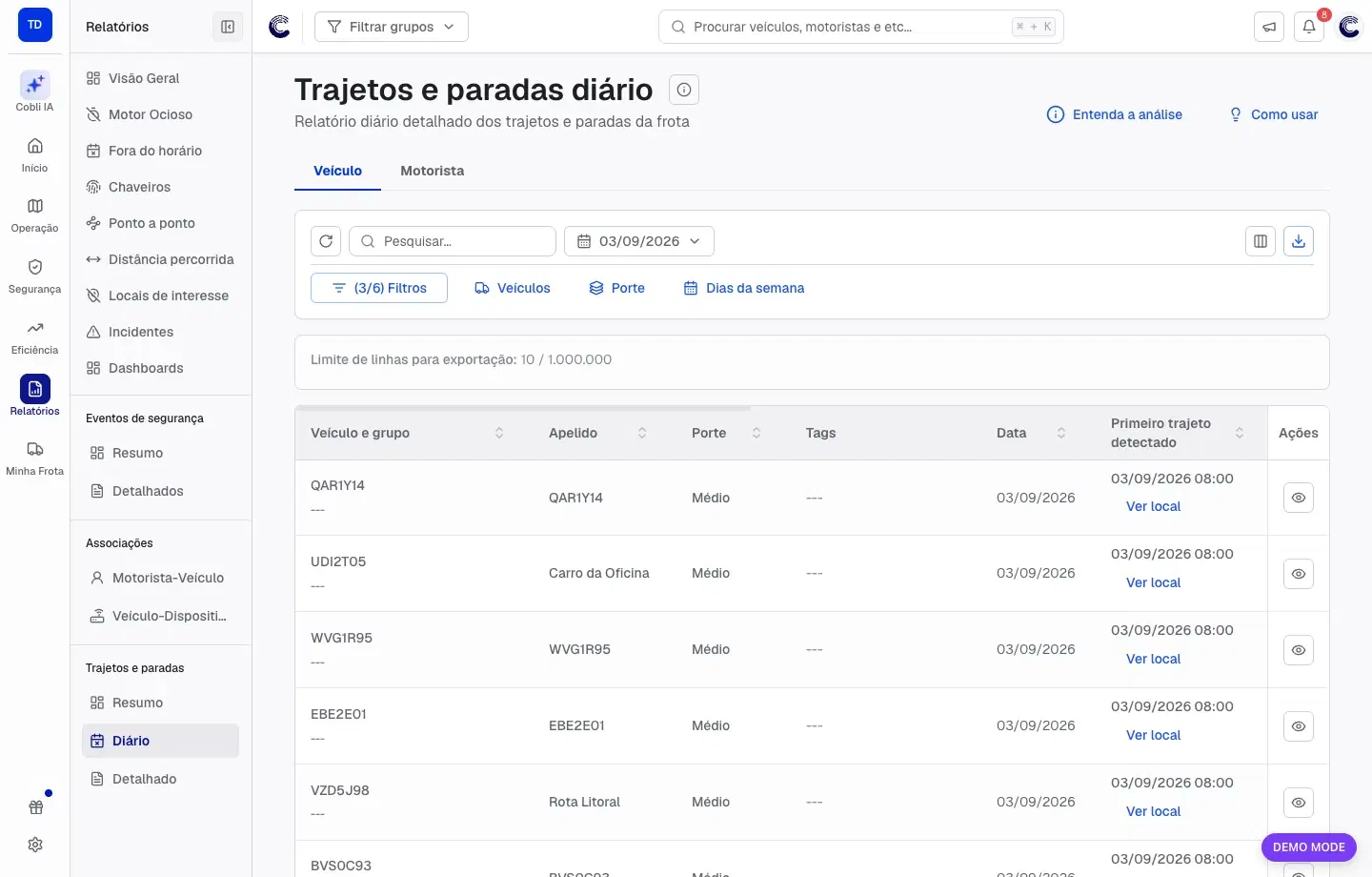The height and width of the screenshot is (877, 1372).
Task: Open the 03/09/2026 date picker
Action: pos(639,241)
